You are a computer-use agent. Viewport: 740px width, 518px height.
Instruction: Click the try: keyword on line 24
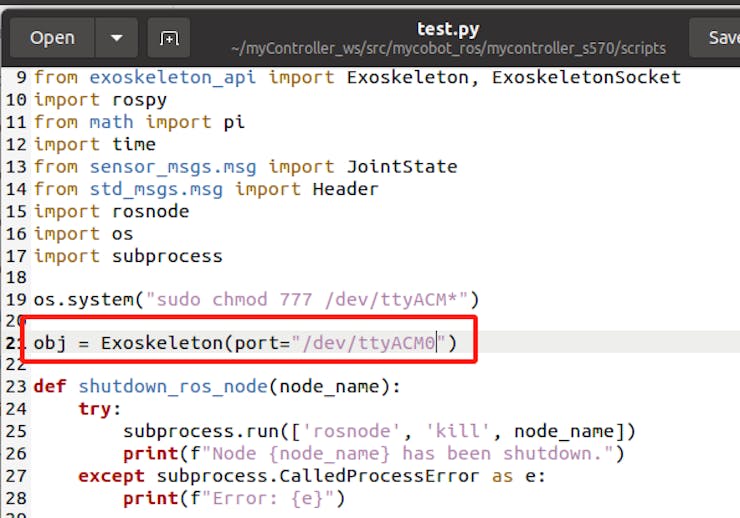point(99,408)
